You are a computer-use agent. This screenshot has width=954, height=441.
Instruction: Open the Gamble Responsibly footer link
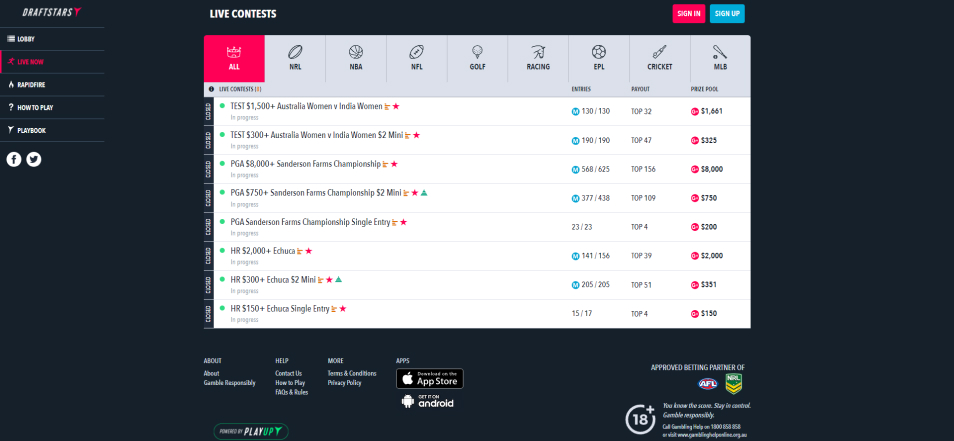coord(229,383)
